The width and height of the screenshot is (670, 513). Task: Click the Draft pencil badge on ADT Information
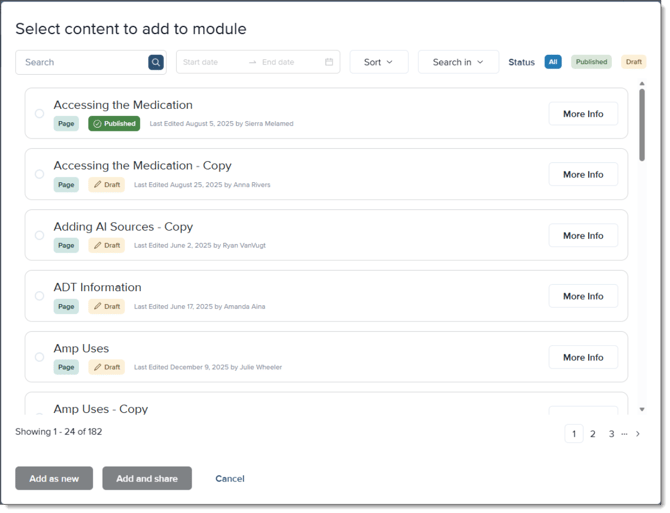pos(107,306)
